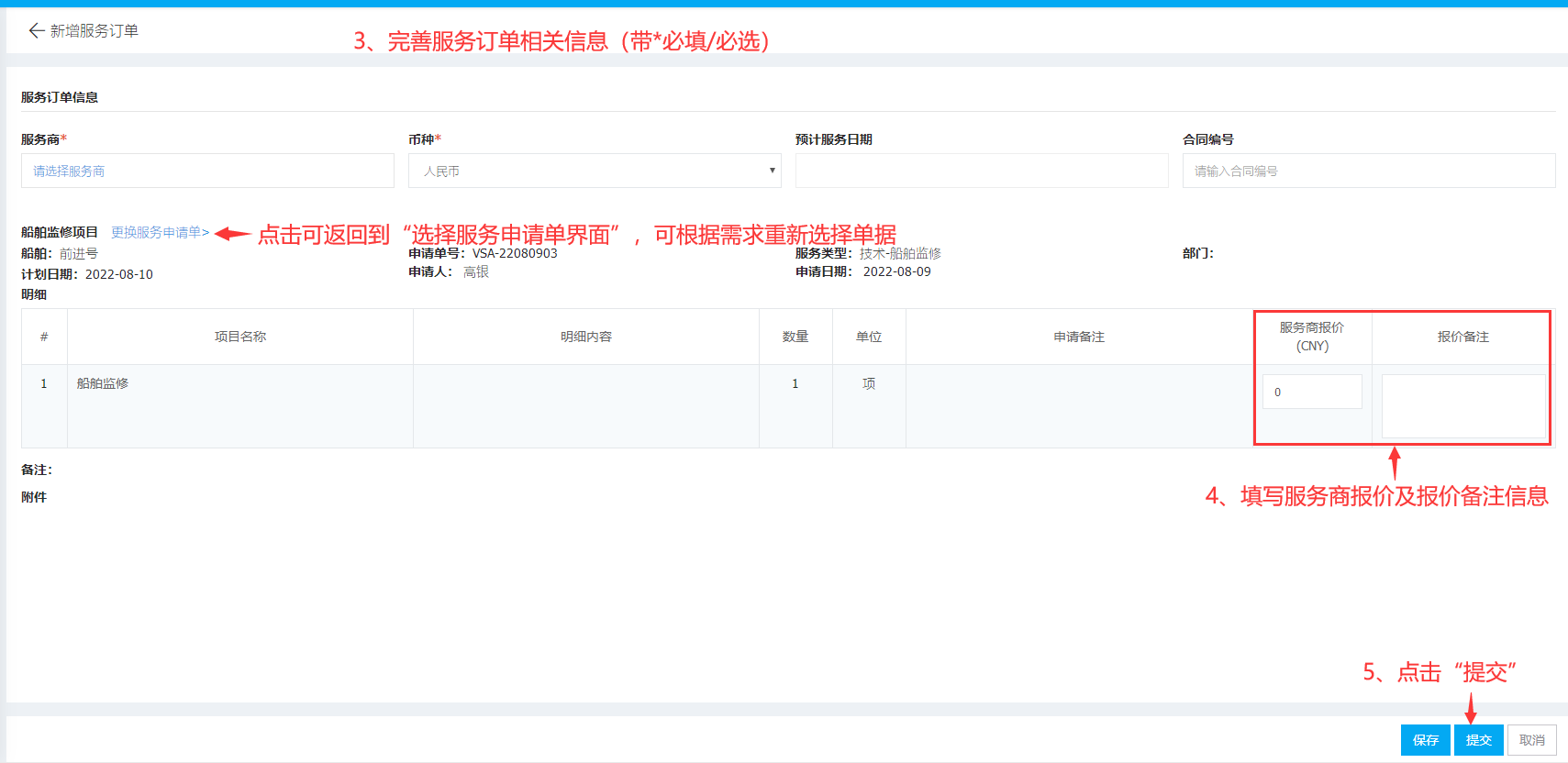Image resolution: width=1568 pixels, height=763 pixels.
Task: Click the back arrow beside 新增服务订单
Action: tap(37, 31)
